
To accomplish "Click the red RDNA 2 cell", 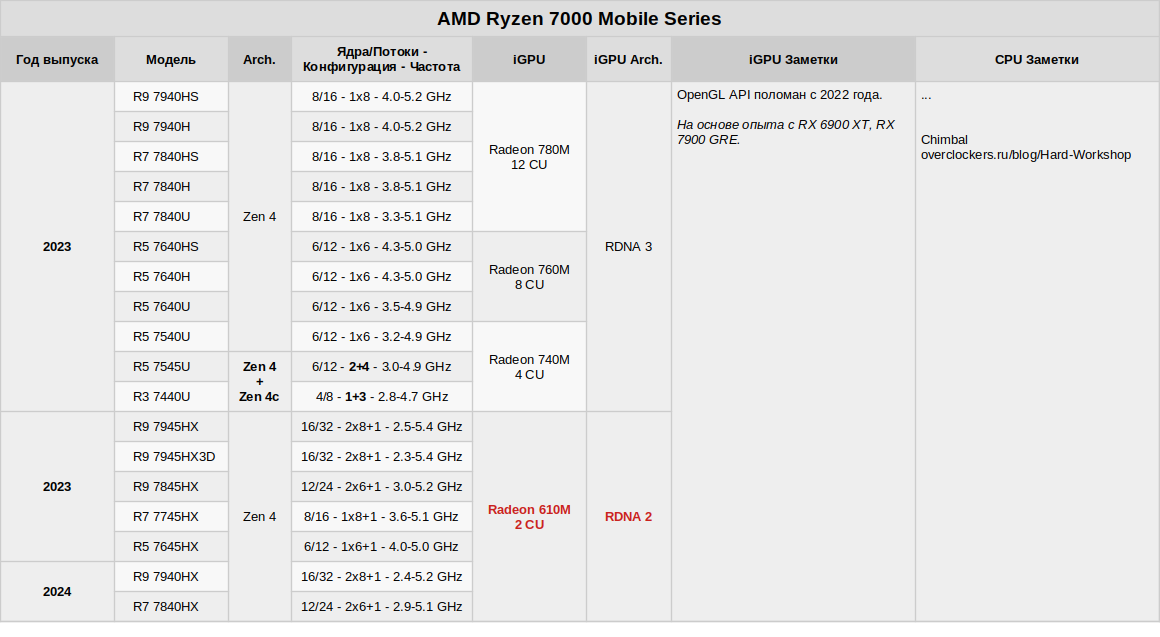I will coord(628,517).
